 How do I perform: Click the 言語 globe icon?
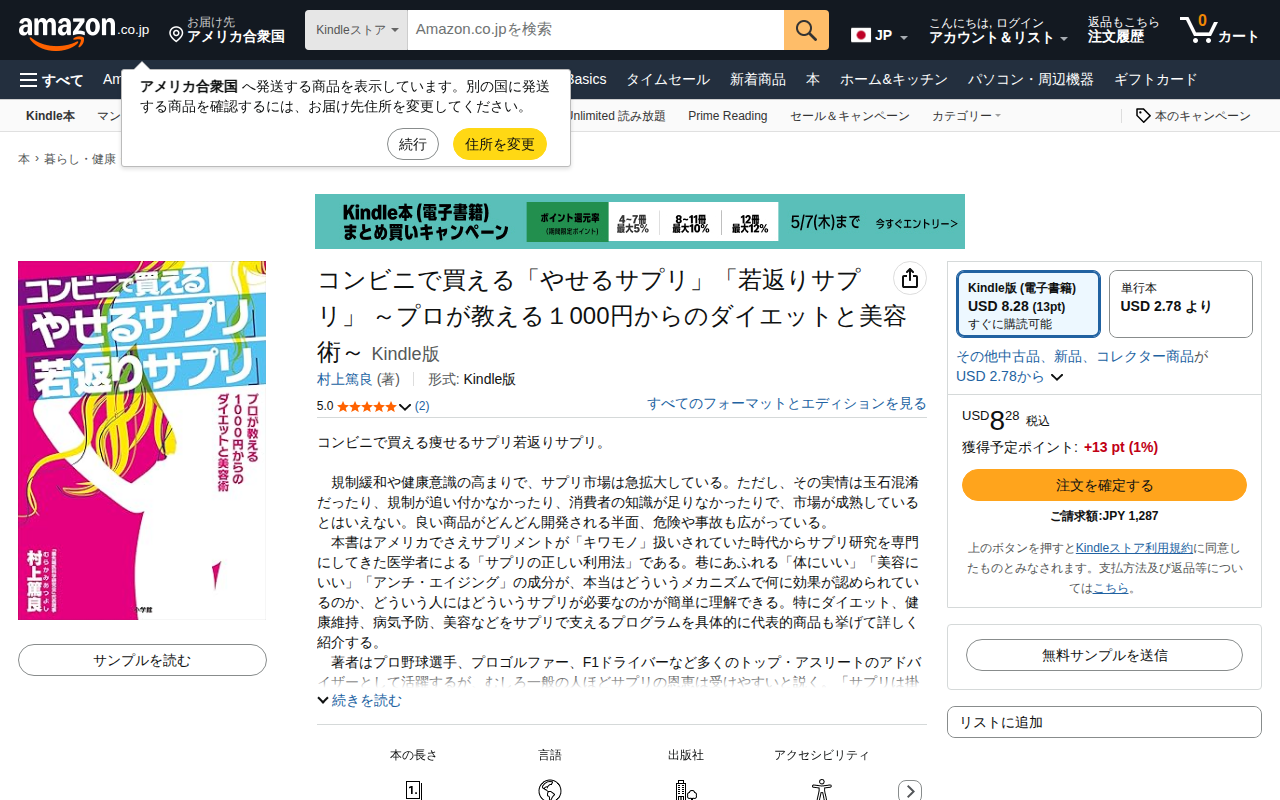[x=550, y=790]
